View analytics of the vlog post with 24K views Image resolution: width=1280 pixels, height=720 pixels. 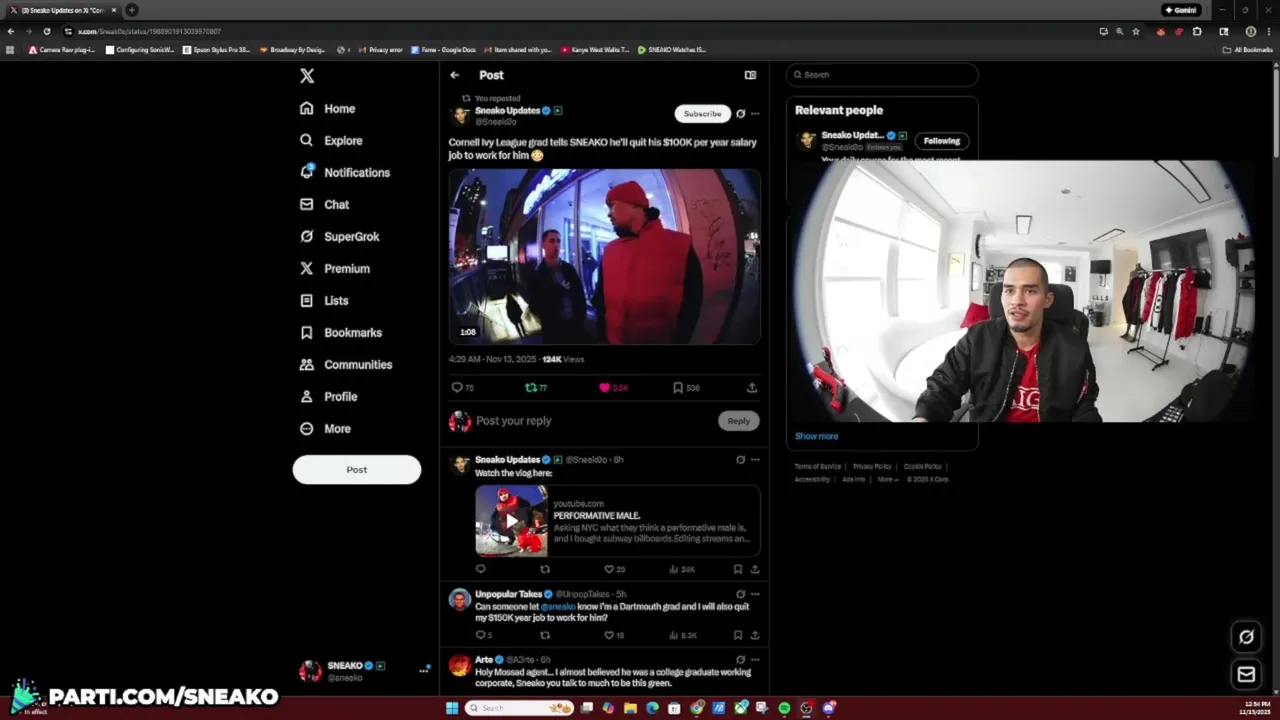point(682,569)
